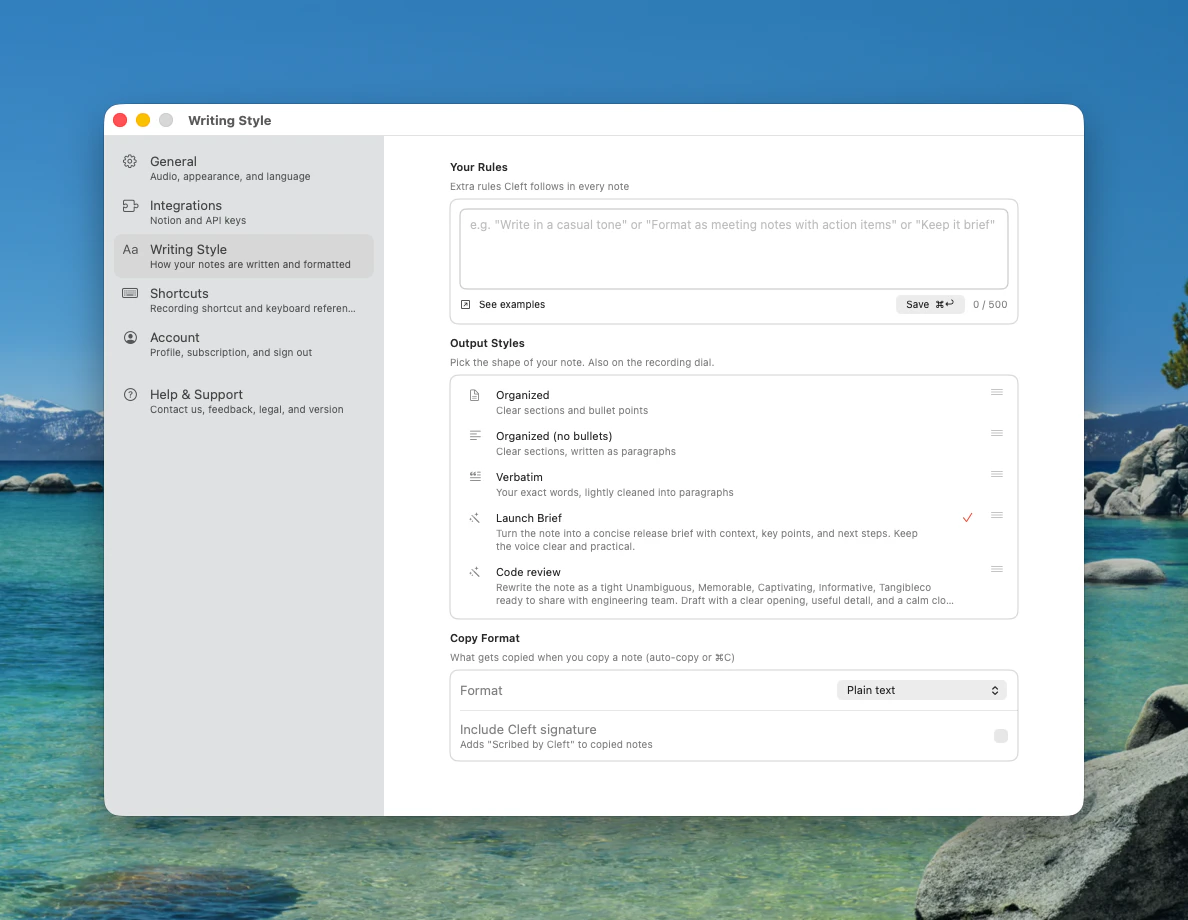This screenshot has width=1188, height=920.
Task: Click the Writing Style tab subtitle text
Action: click(x=250, y=264)
